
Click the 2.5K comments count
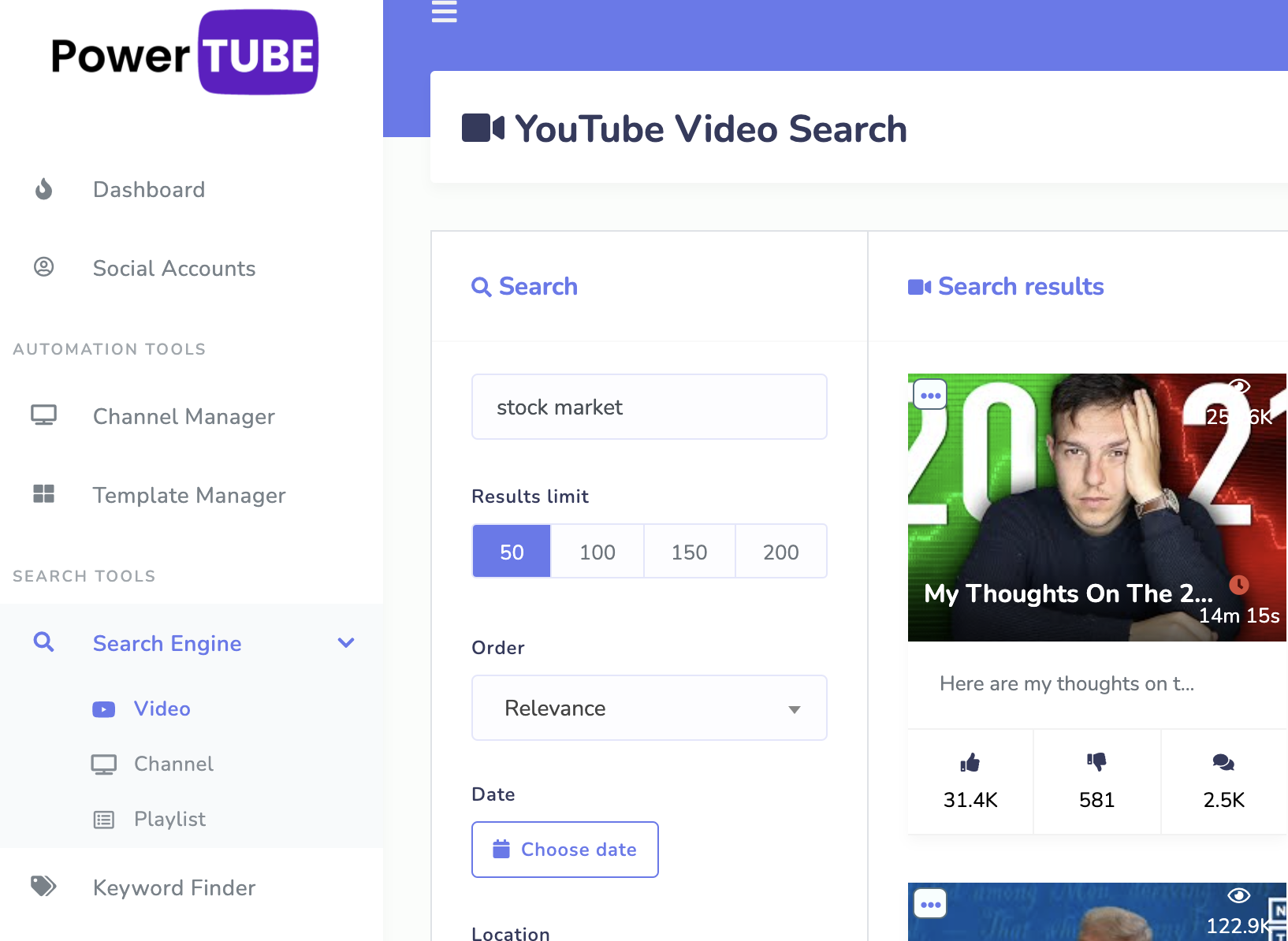point(1223,800)
